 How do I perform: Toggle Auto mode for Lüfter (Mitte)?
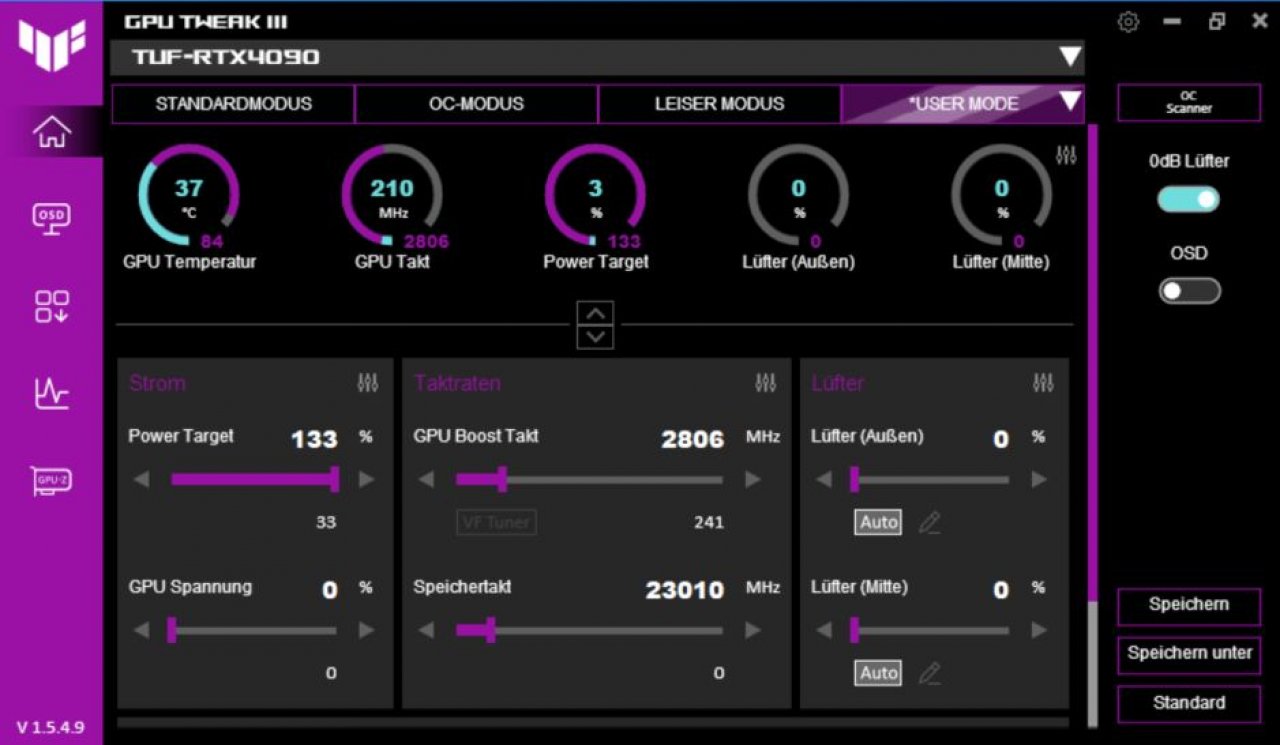click(878, 673)
